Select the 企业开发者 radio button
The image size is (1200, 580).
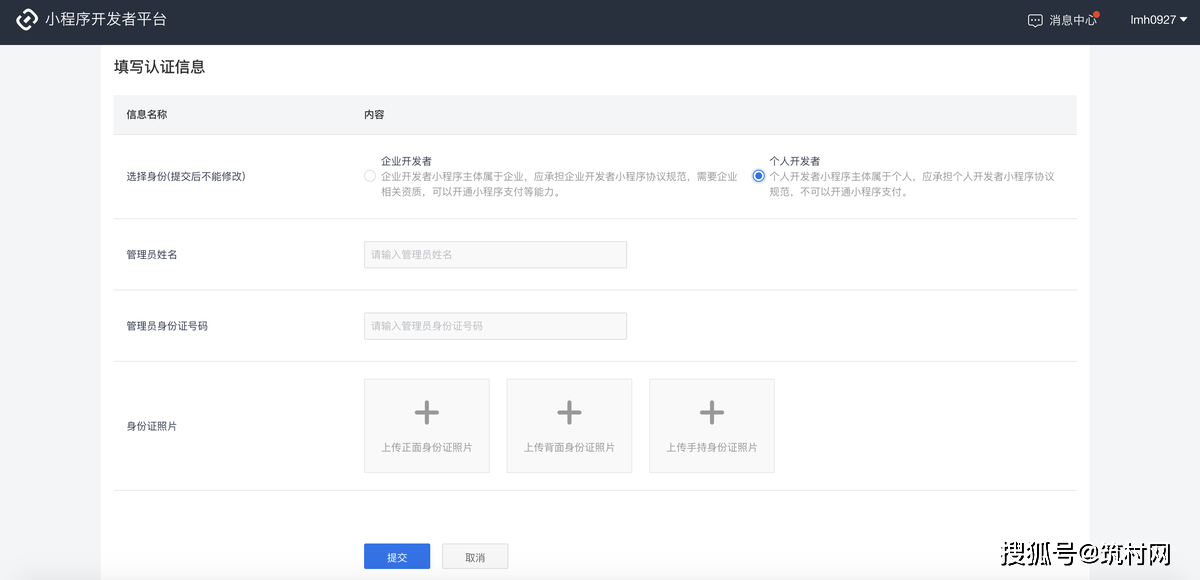370,176
